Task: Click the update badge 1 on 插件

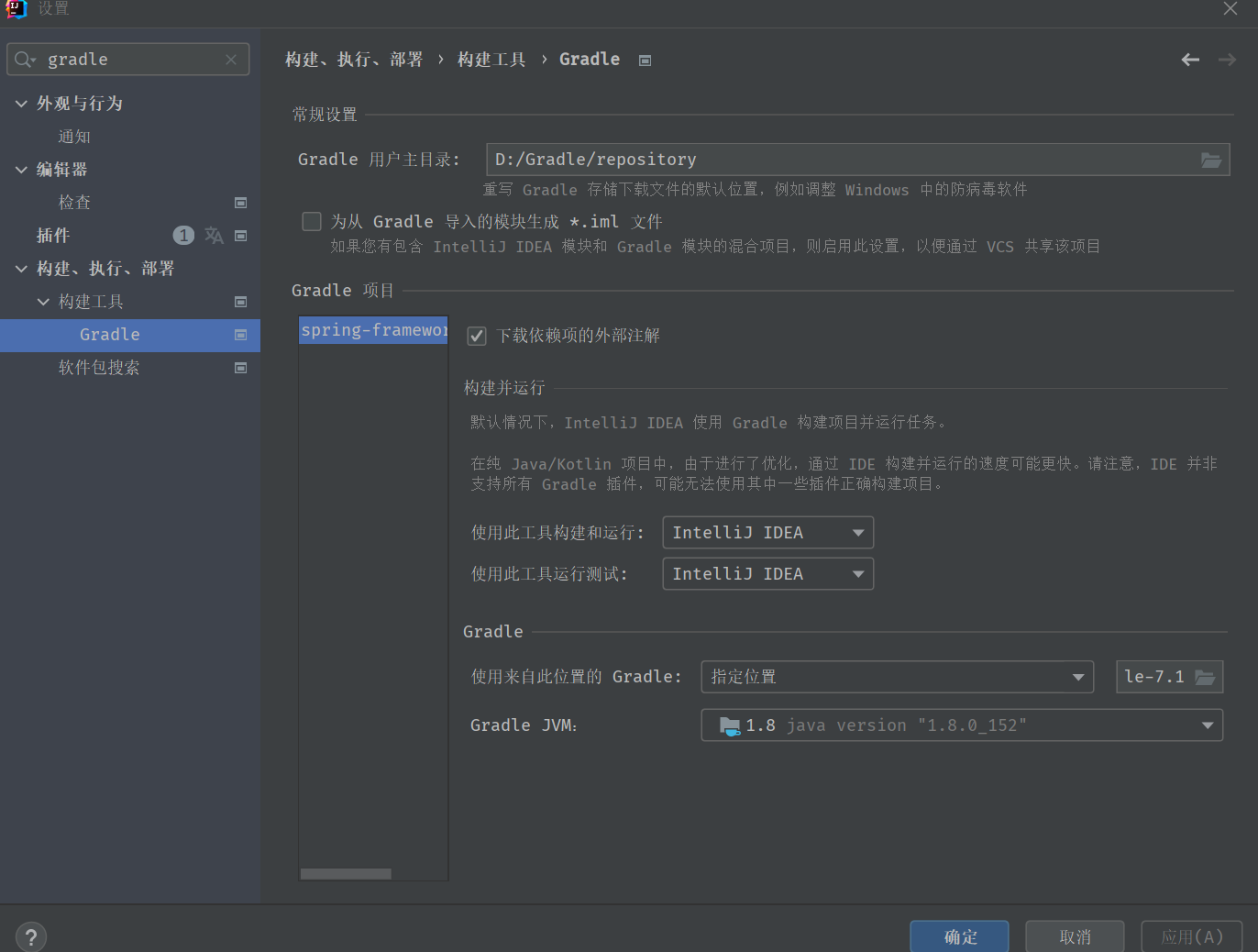Action: click(x=183, y=236)
